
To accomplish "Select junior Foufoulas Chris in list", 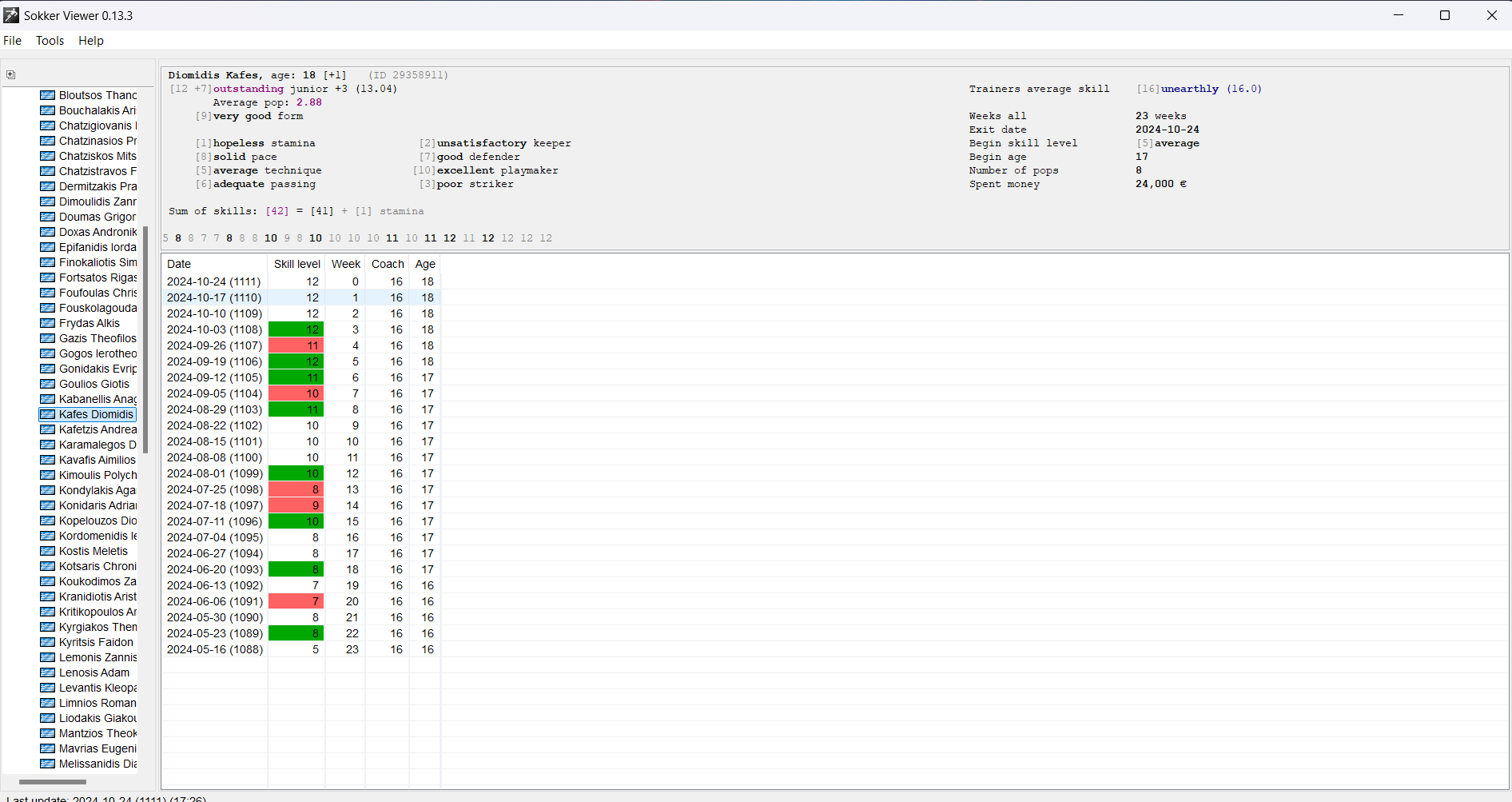I will click(x=97, y=293).
